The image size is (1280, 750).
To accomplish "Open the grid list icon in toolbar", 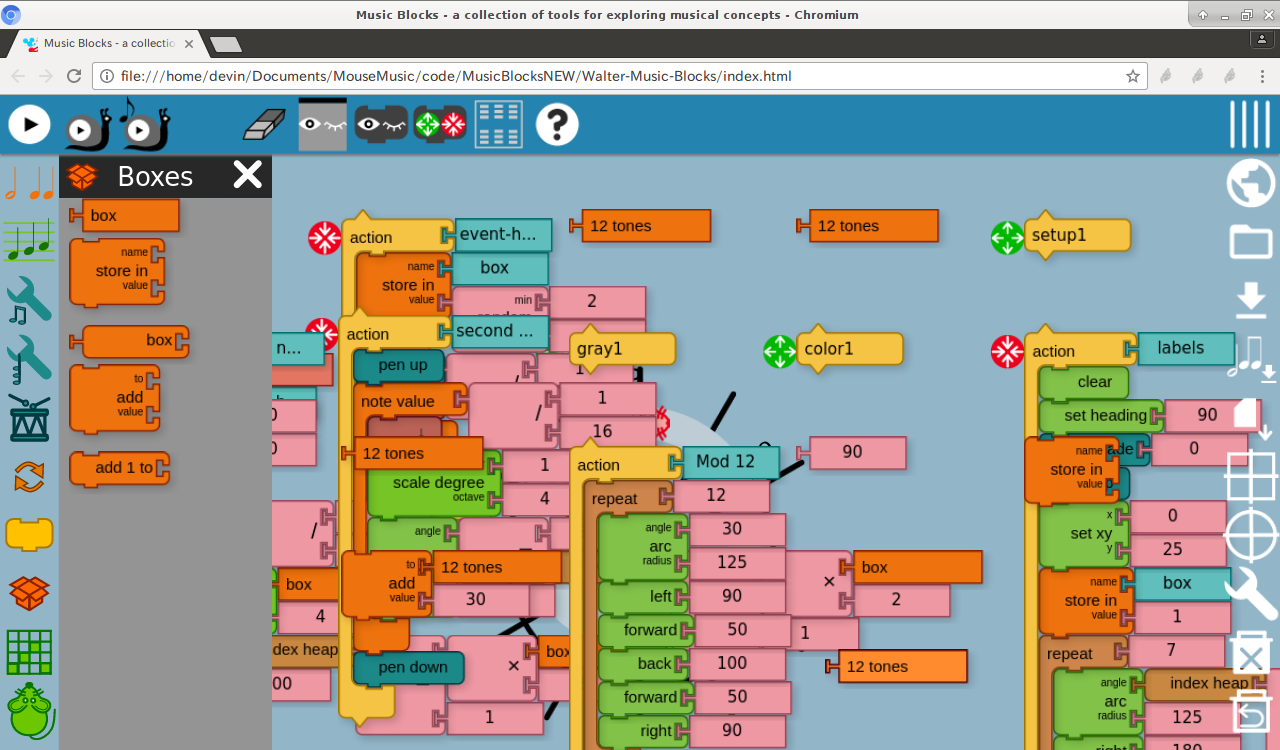I will point(498,124).
